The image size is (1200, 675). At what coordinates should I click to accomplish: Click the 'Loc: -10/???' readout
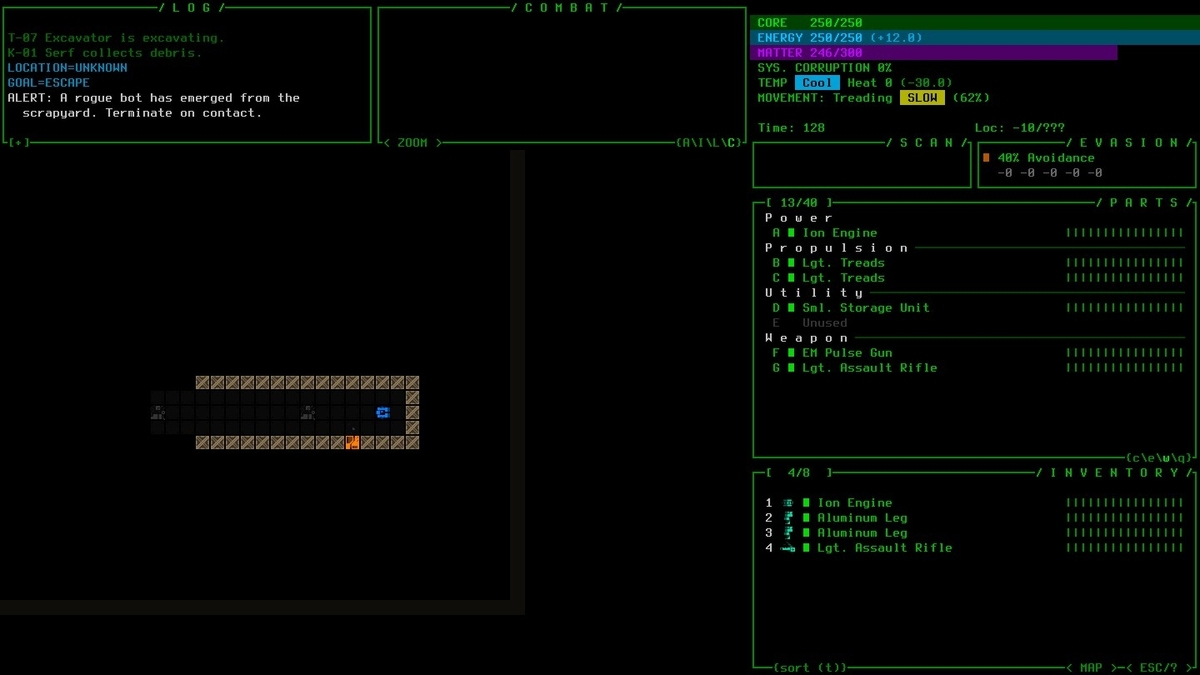click(x=1020, y=128)
